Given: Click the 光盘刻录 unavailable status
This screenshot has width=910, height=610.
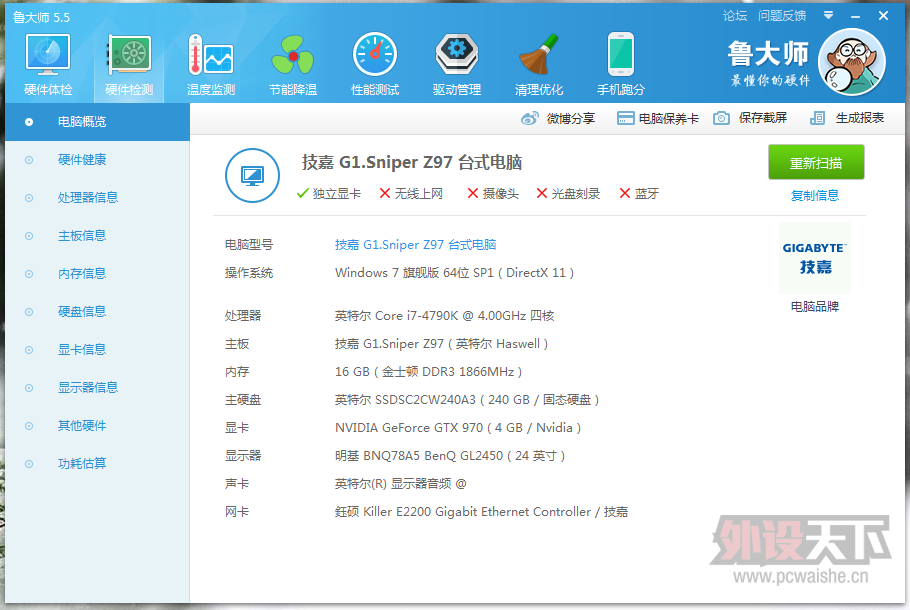Looking at the screenshot, I should point(568,194).
